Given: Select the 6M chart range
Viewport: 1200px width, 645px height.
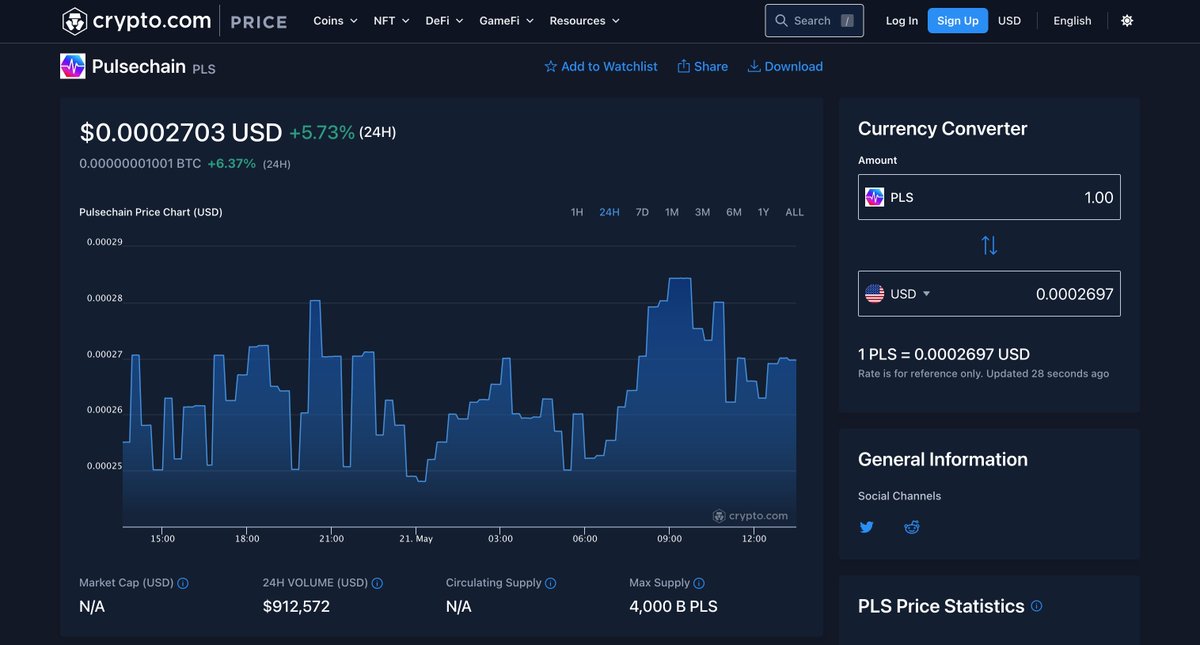Looking at the screenshot, I should point(734,212).
